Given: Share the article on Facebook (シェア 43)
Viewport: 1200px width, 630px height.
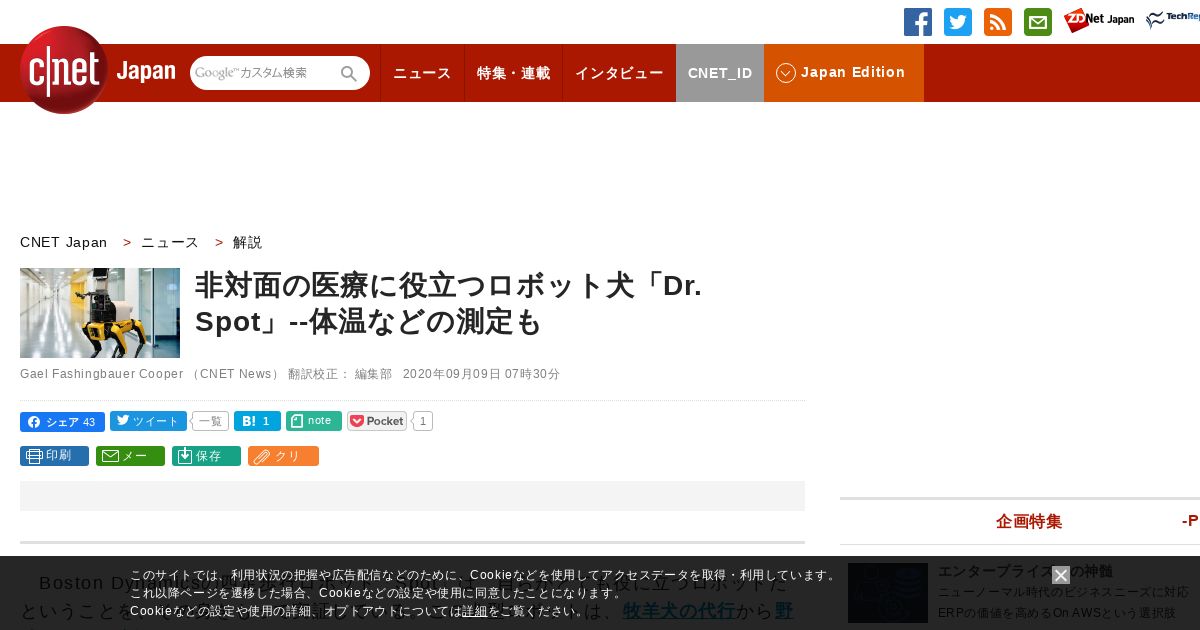Looking at the screenshot, I should click(62, 422).
